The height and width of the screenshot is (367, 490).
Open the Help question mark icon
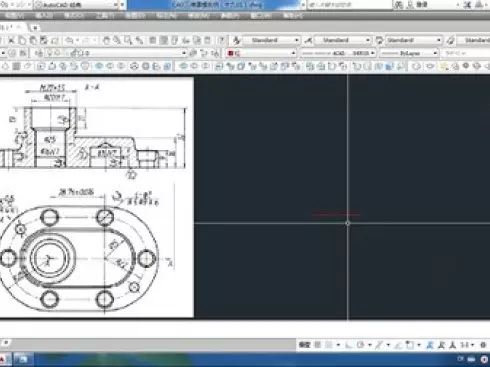[x=221, y=41]
